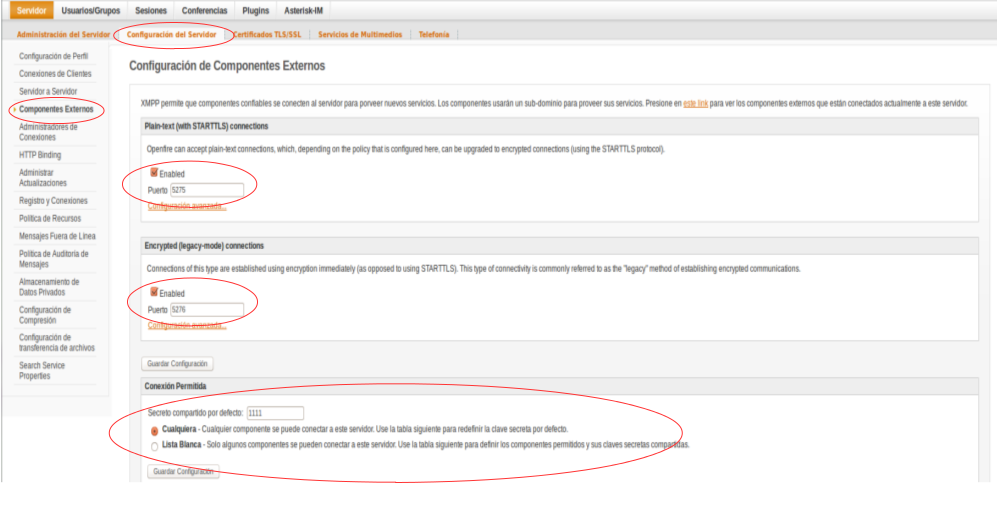The width and height of the screenshot is (997, 509).
Task: Open Configuración de transferencia de archivos
Action: click(57, 343)
